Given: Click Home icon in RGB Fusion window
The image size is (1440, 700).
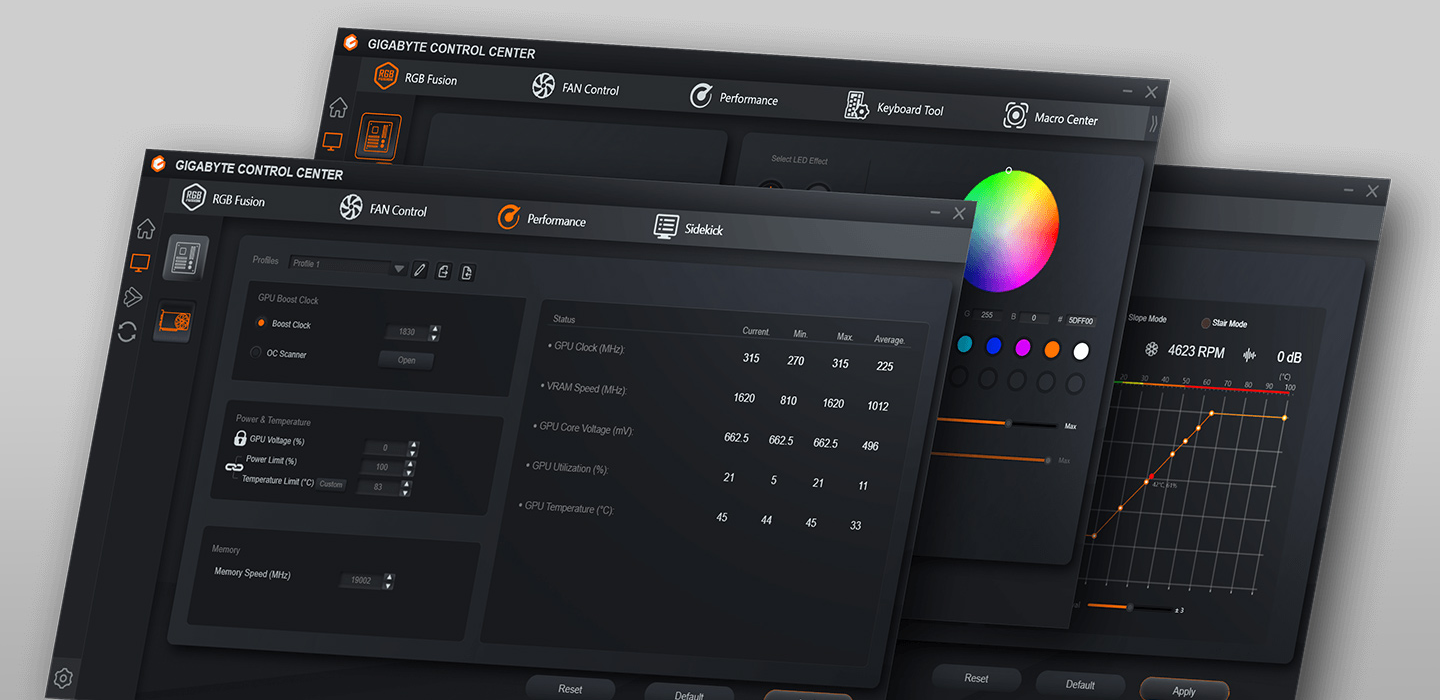Looking at the screenshot, I should pos(338,106).
